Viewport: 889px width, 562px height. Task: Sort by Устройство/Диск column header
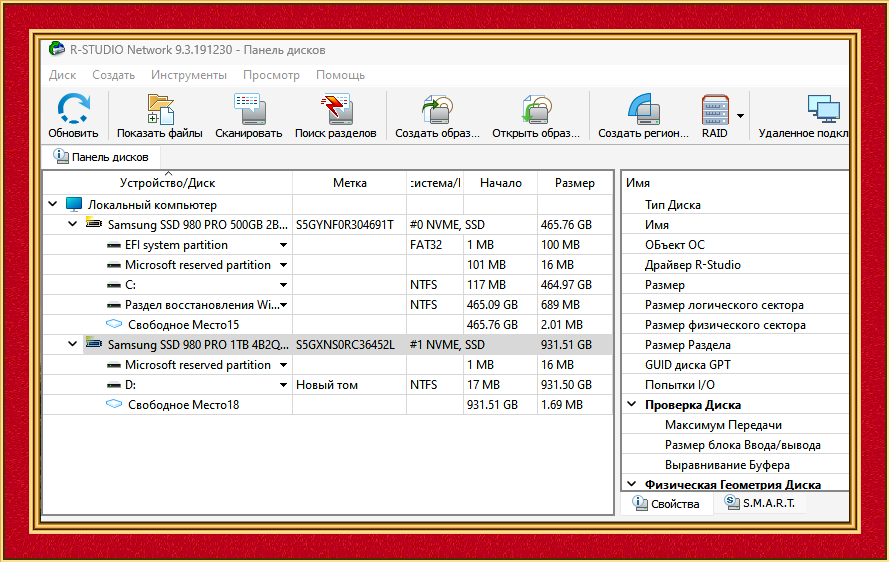tap(167, 183)
